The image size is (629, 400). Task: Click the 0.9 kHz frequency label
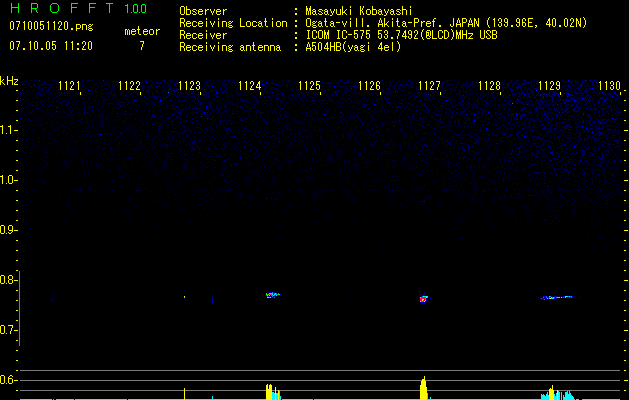pos(7,230)
